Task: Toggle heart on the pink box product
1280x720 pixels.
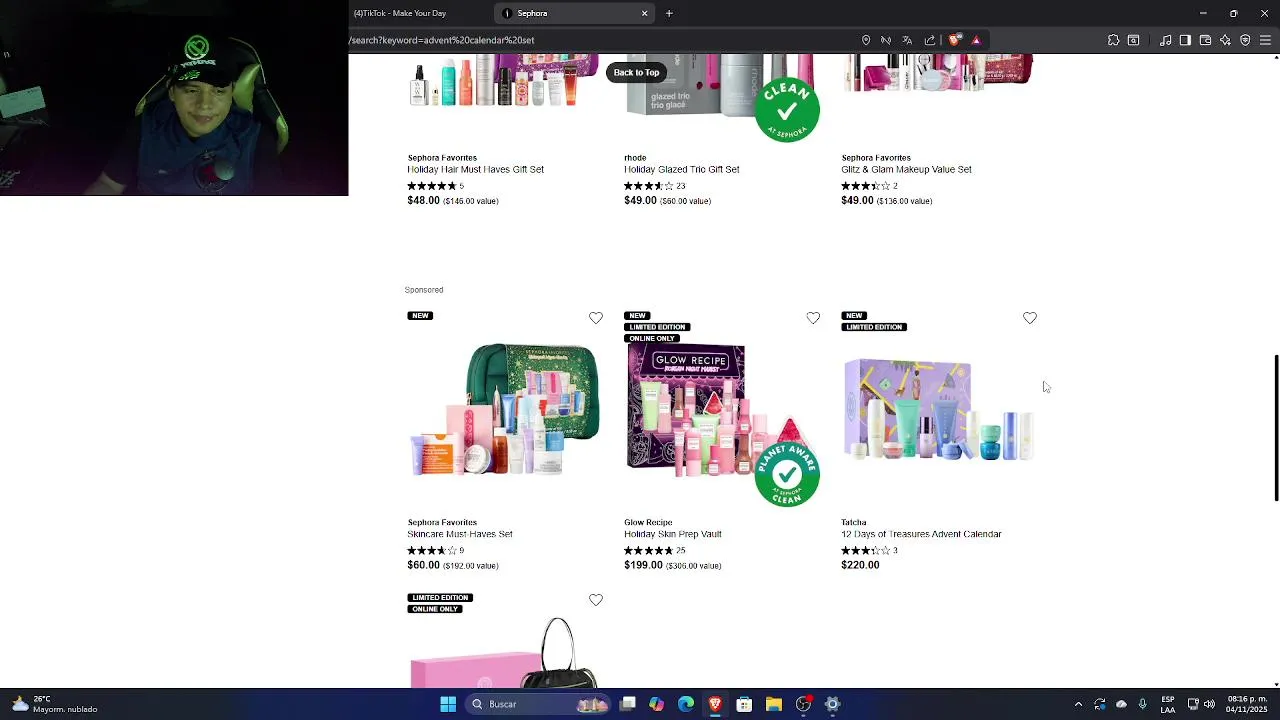Action: point(596,600)
